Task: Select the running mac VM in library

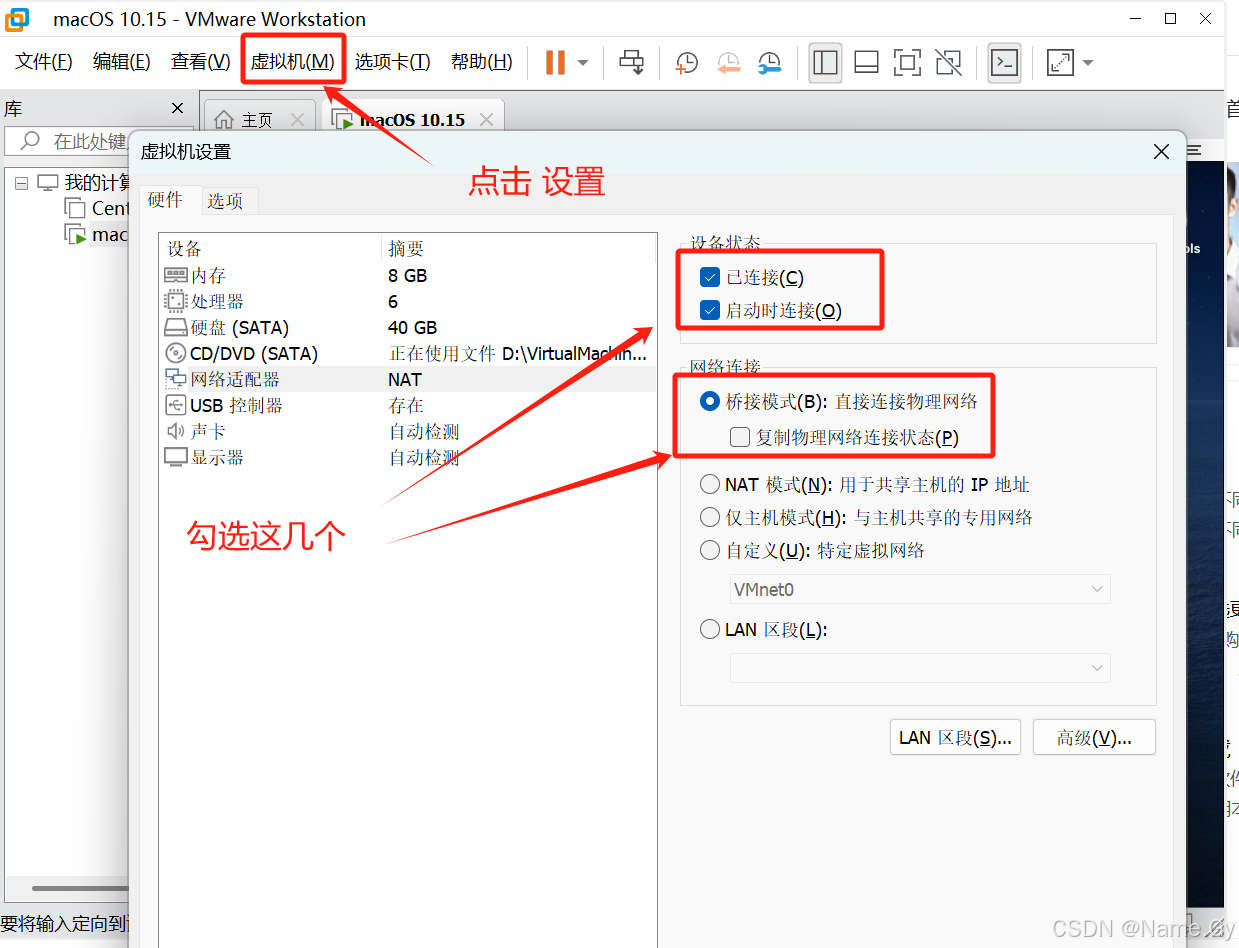Action: click(97, 234)
